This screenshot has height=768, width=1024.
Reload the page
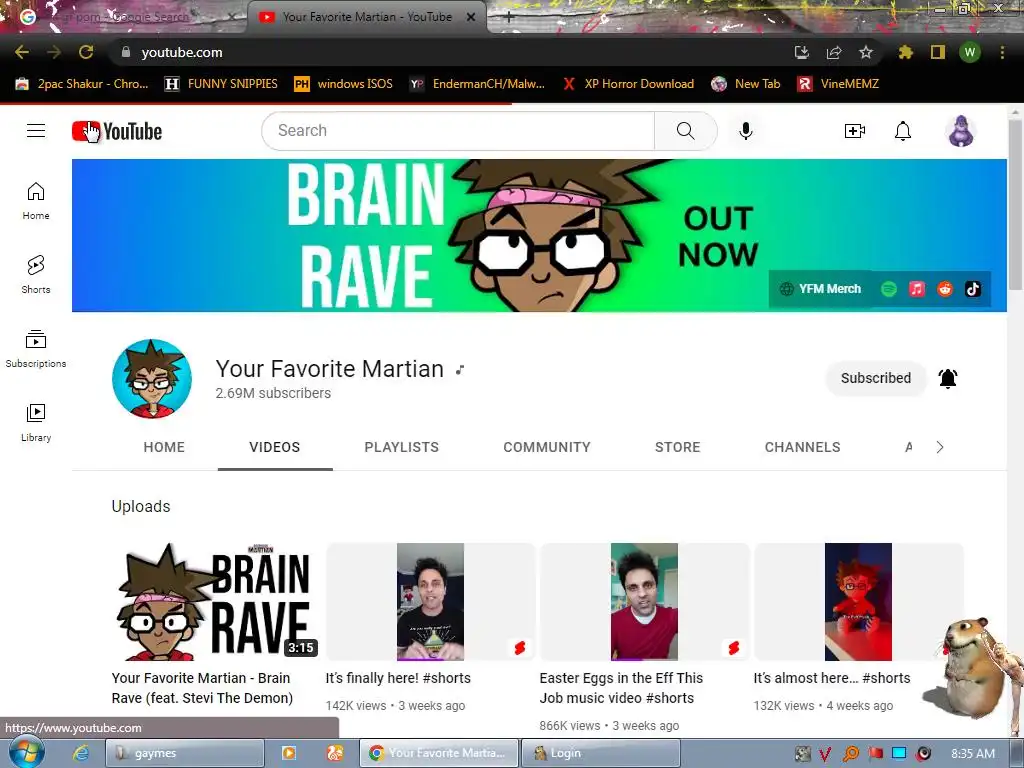(86, 52)
